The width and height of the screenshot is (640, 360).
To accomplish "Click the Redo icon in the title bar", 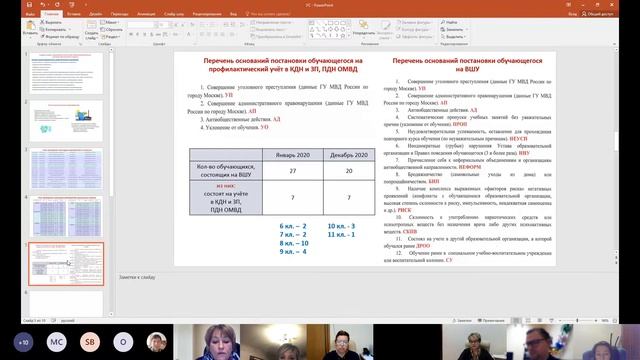I will [x=57, y=5].
